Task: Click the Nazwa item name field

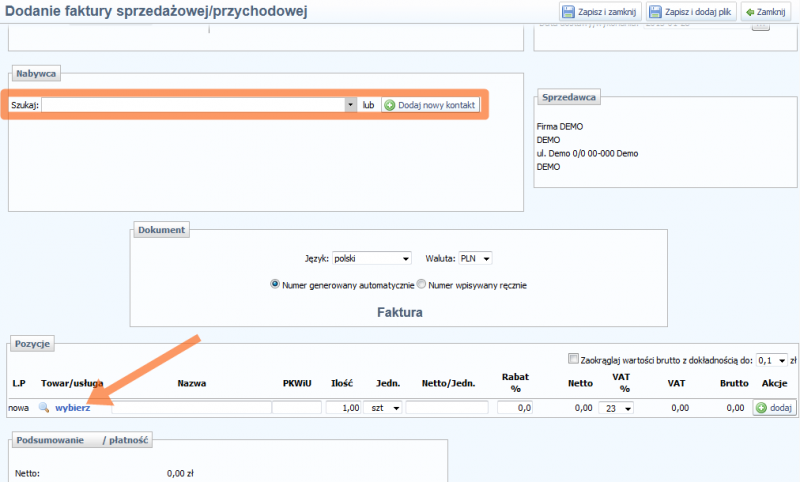Action: [191, 408]
